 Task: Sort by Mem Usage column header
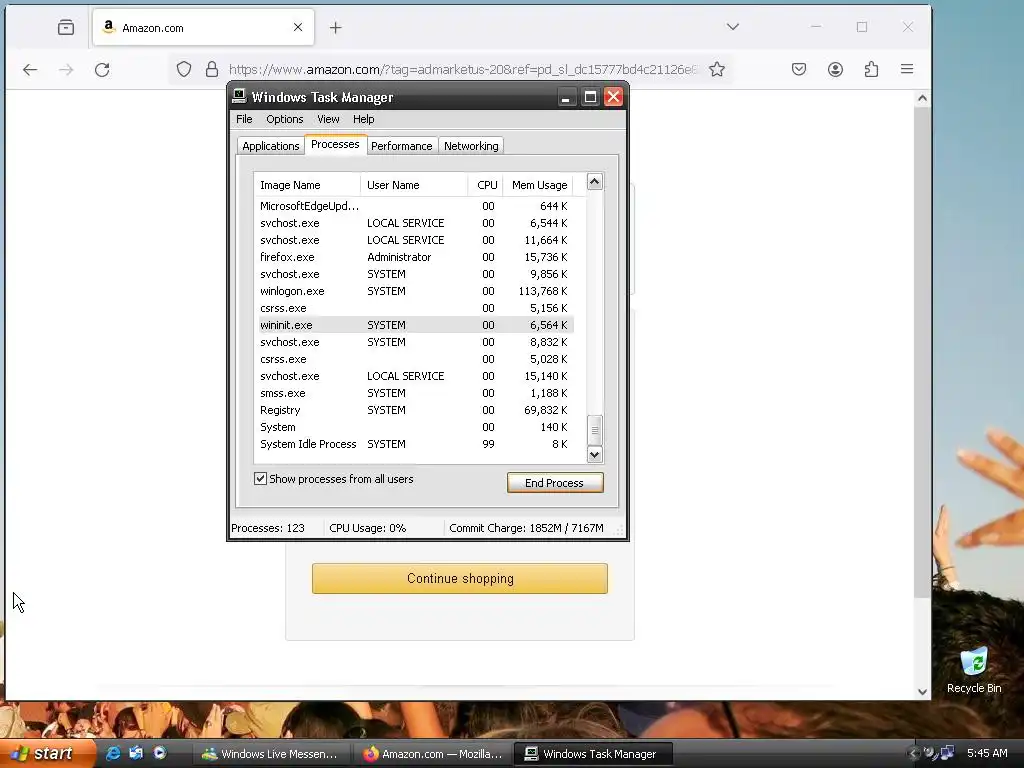[x=538, y=185]
